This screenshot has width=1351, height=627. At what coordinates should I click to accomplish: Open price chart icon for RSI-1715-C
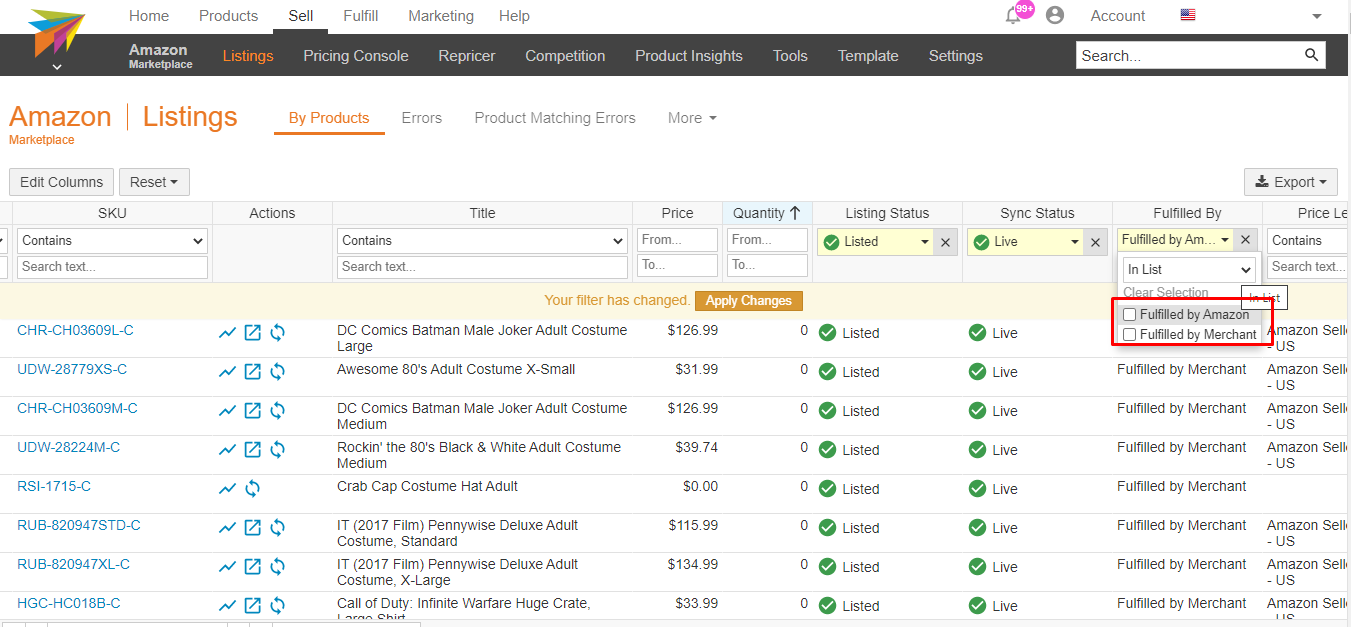point(228,489)
